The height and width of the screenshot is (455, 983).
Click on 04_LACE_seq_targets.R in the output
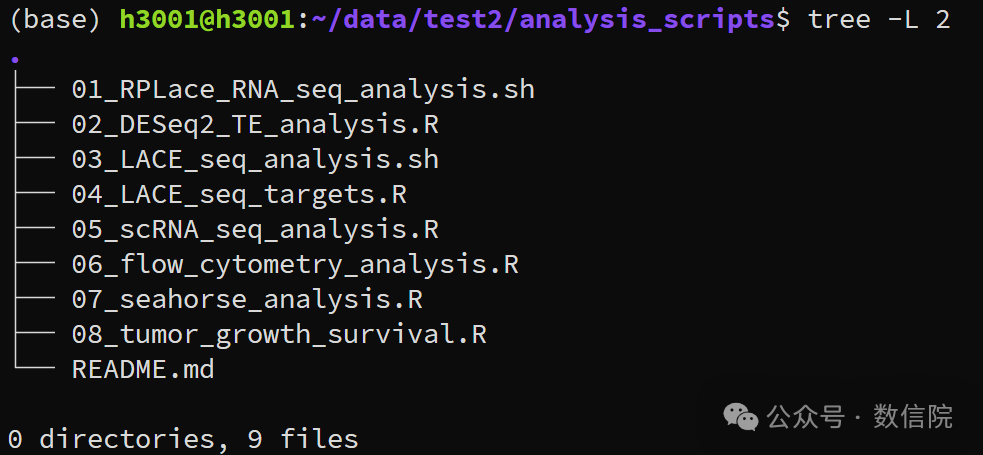tap(239, 194)
